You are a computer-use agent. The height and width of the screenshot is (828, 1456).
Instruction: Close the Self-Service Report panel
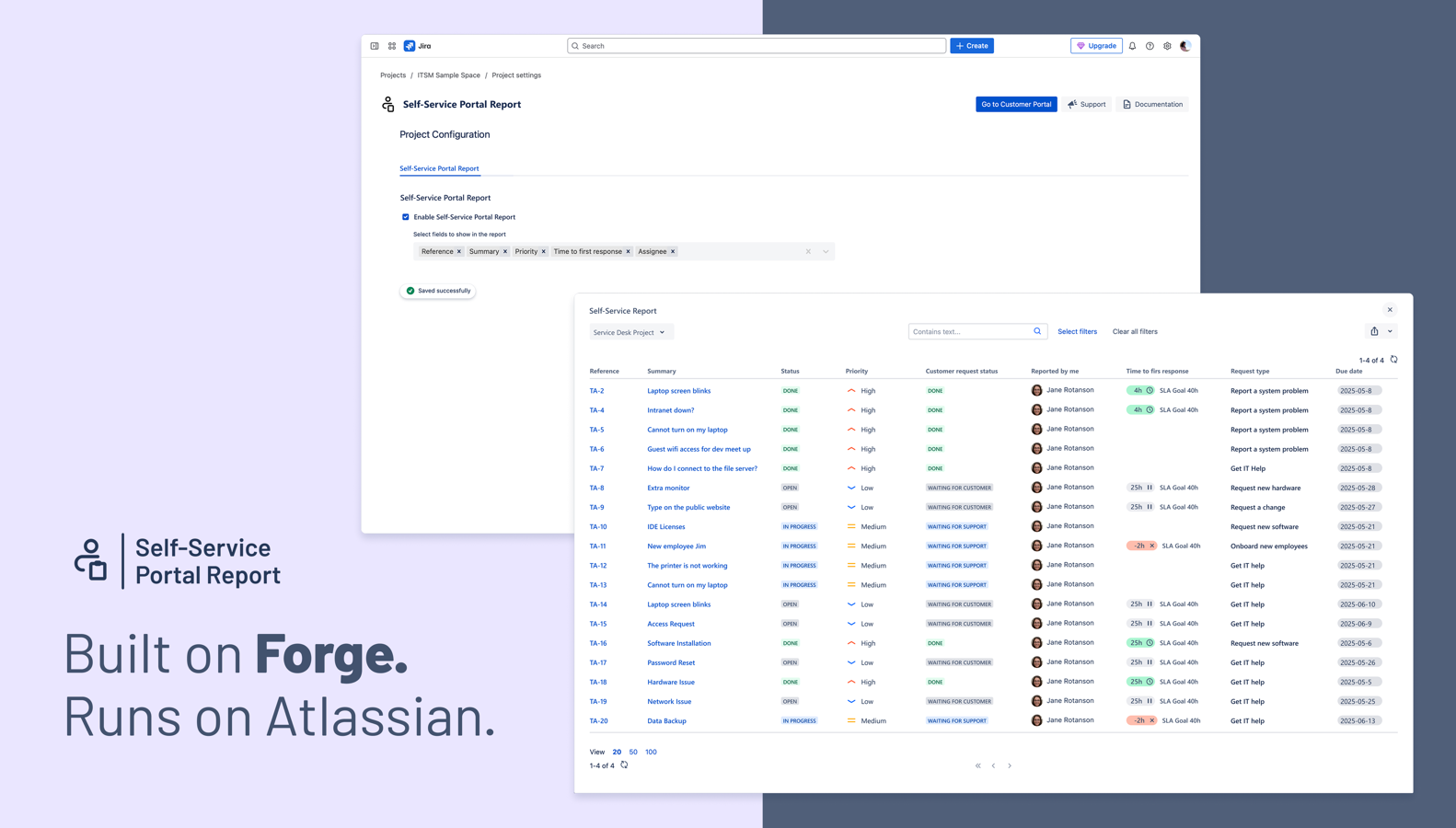(1390, 310)
